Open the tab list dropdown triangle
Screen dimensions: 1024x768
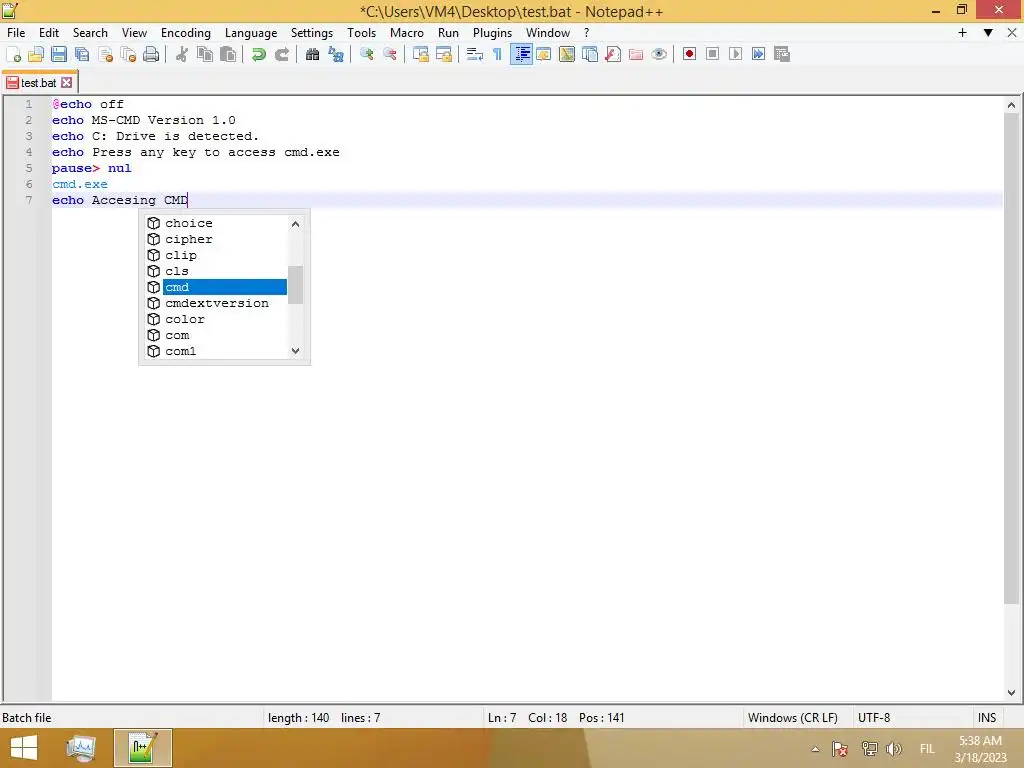pos(988,33)
